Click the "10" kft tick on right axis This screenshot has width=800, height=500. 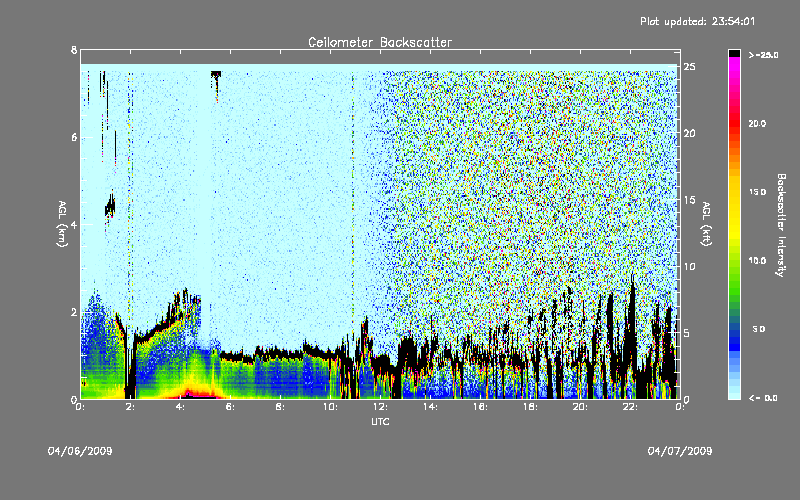click(x=690, y=266)
